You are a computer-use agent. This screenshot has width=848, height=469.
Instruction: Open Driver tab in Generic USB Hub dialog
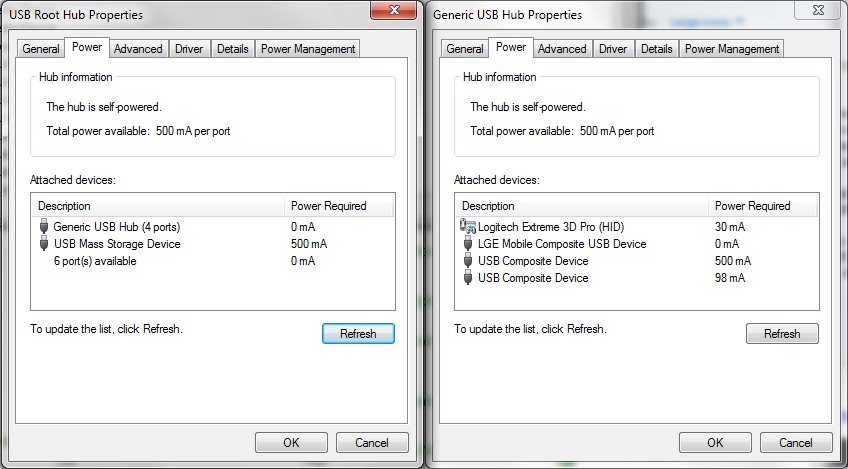coord(613,49)
